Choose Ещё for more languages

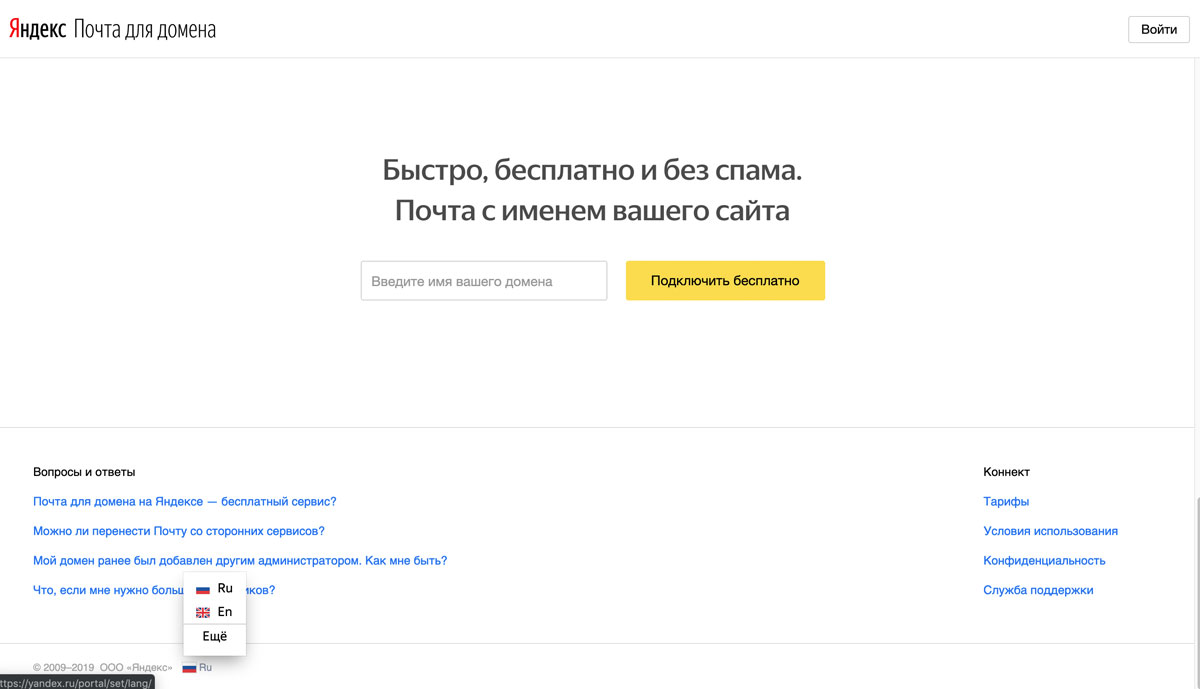[x=215, y=636]
